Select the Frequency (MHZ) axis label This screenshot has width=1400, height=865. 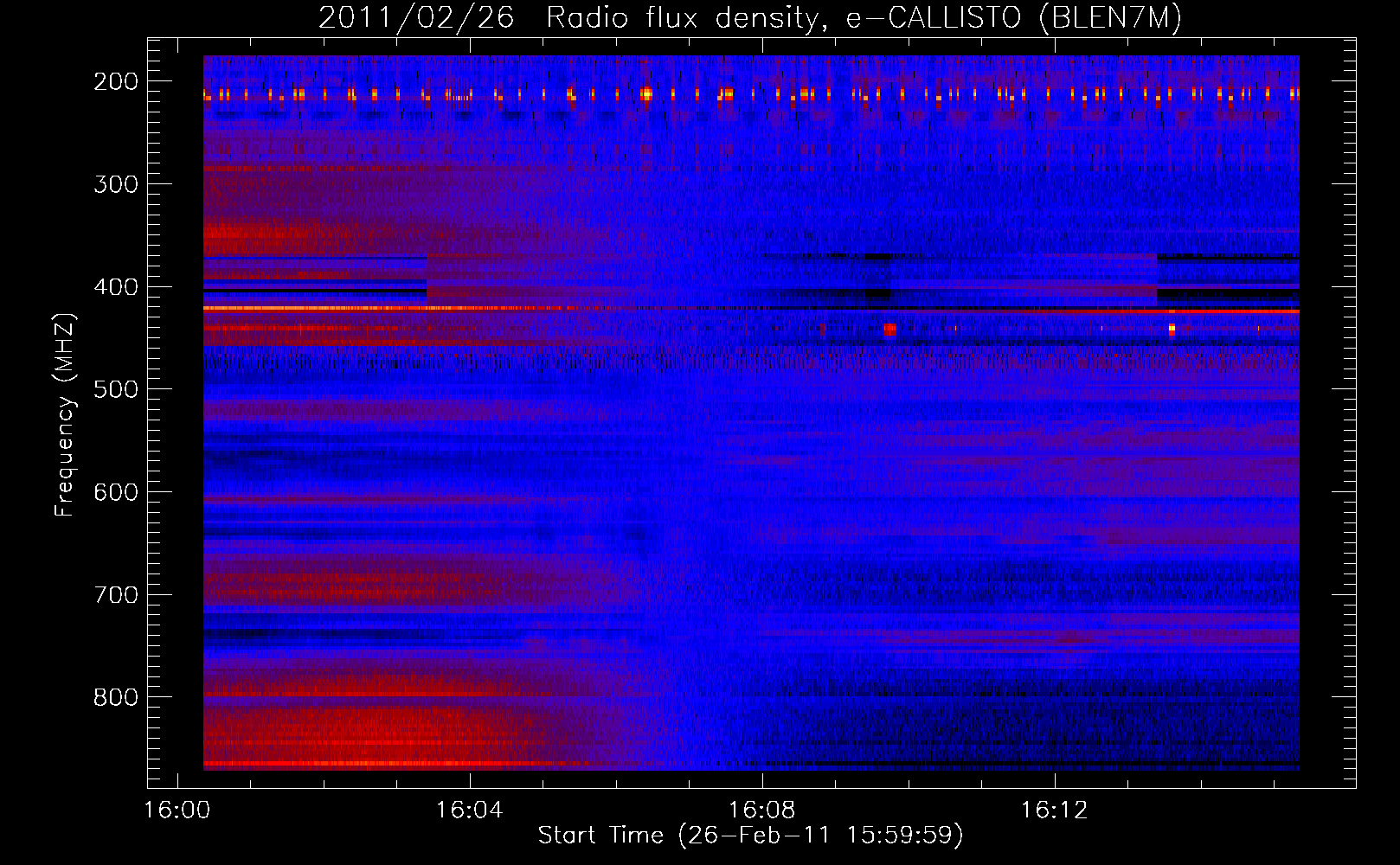(65, 414)
